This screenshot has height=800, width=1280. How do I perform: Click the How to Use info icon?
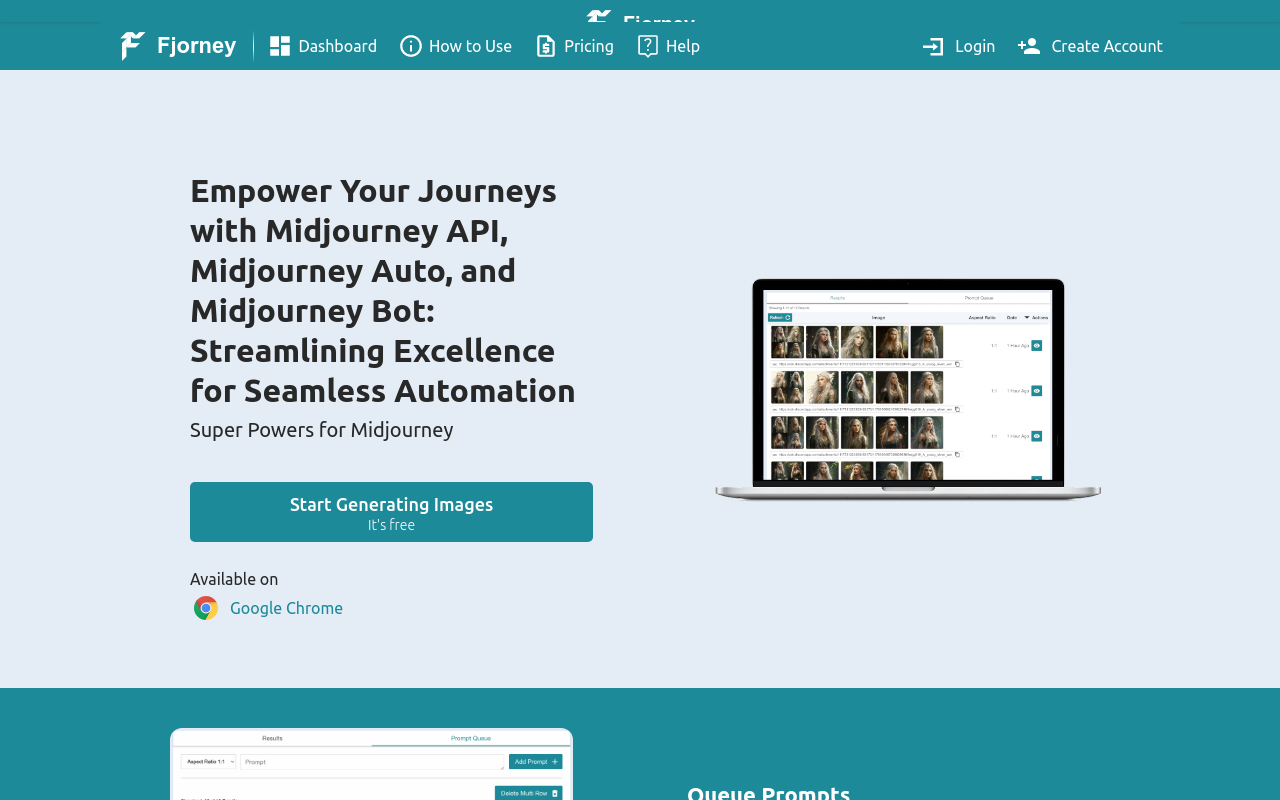pyautogui.click(x=411, y=46)
